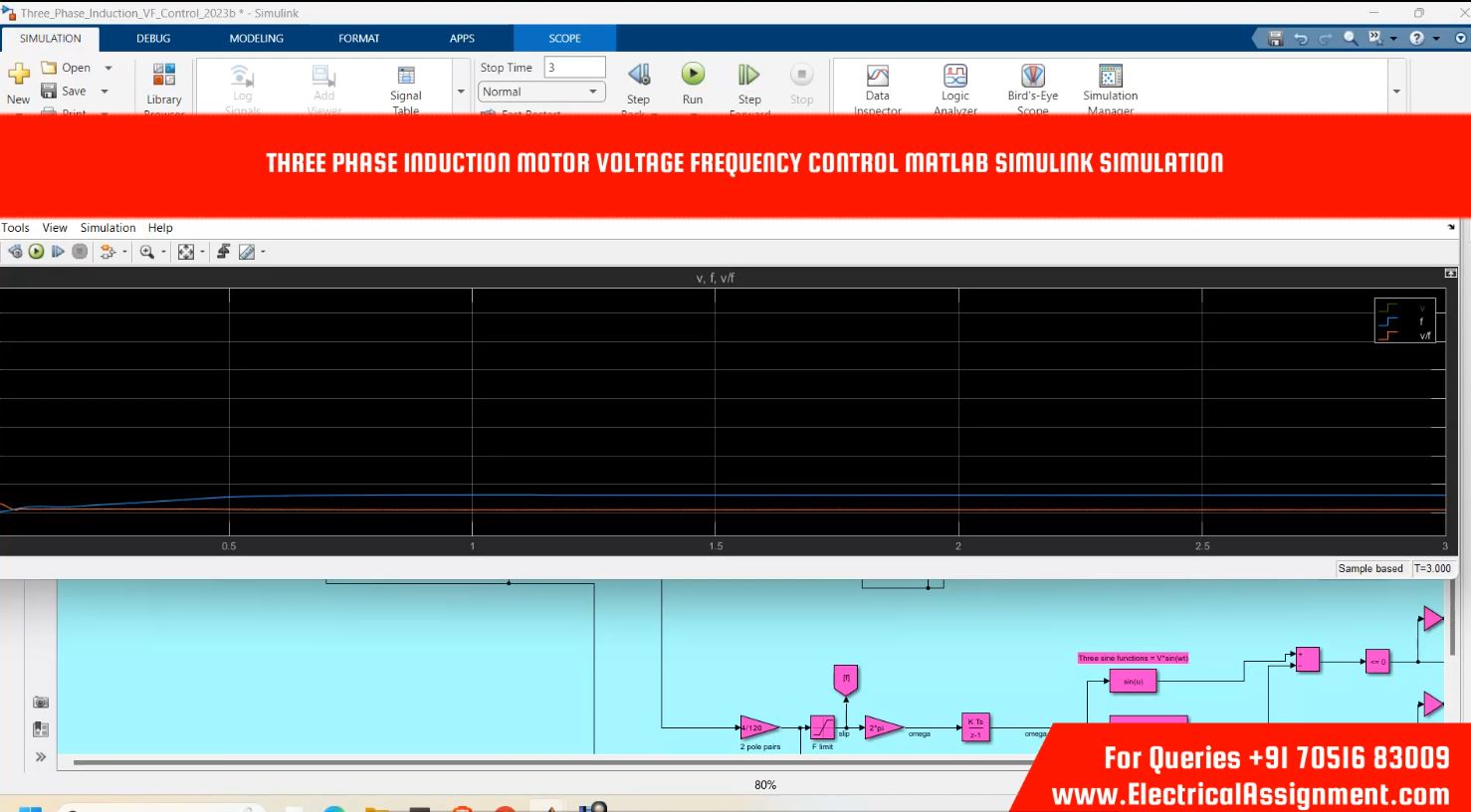Screen dimensions: 1471x812
Task: Expand the Save button dropdown arrow
Action: coord(105,91)
